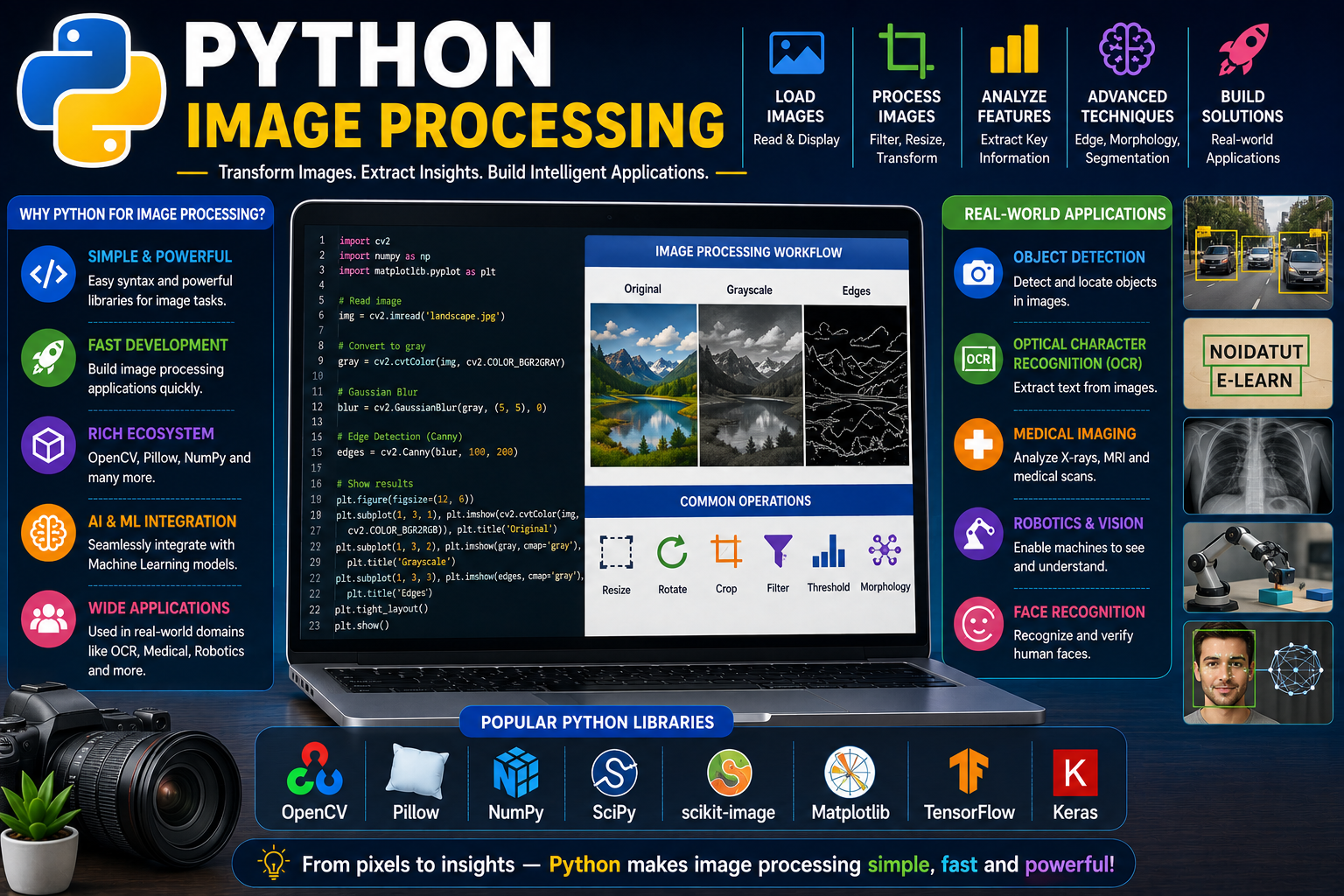Click the Simple & Powerful code icon
1344x896 pixels.
pyautogui.click(x=48, y=275)
